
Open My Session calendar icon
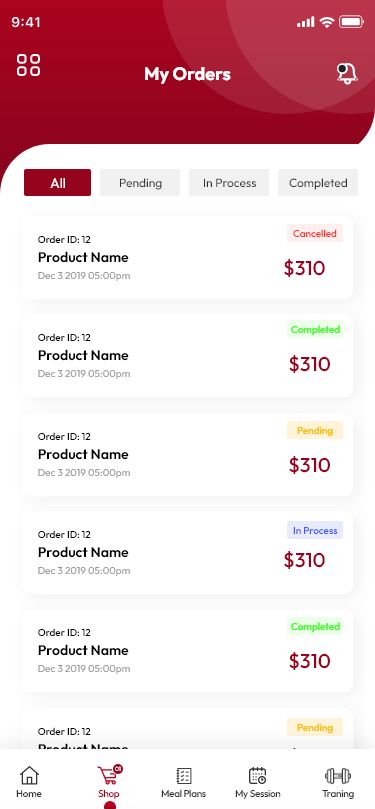pyautogui.click(x=257, y=775)
